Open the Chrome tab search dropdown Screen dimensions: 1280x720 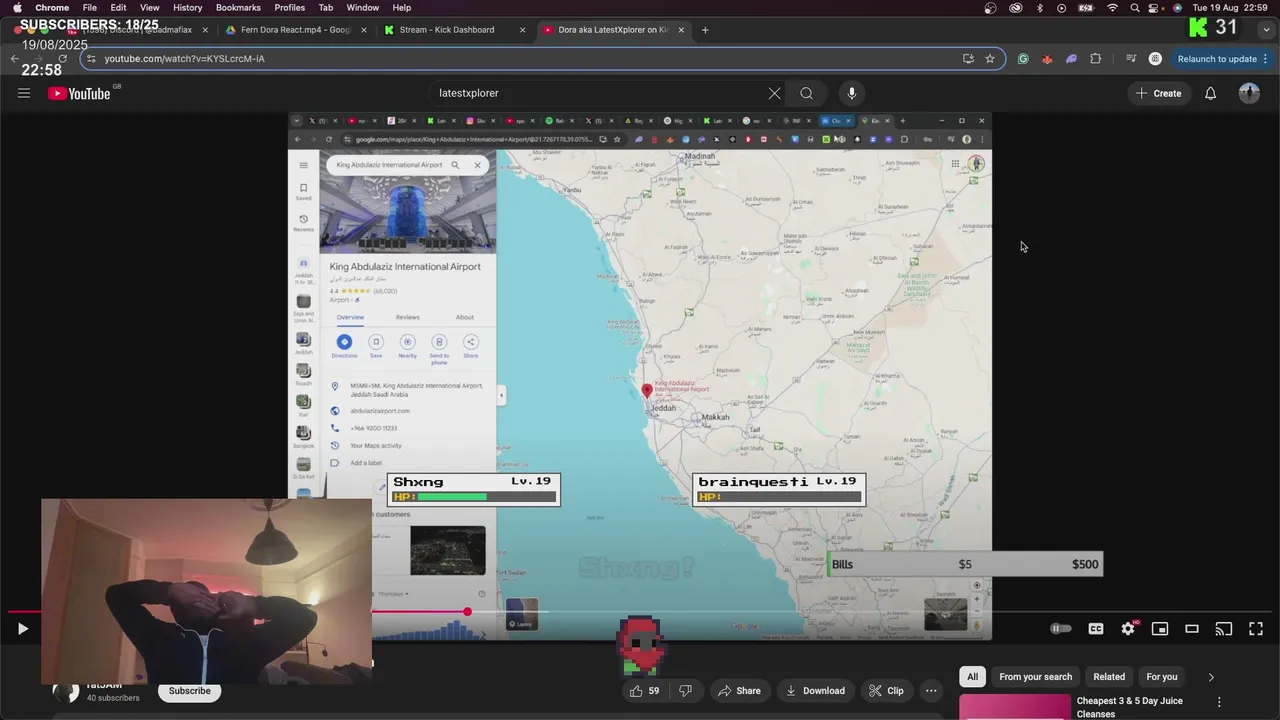tap(1266, 30)
